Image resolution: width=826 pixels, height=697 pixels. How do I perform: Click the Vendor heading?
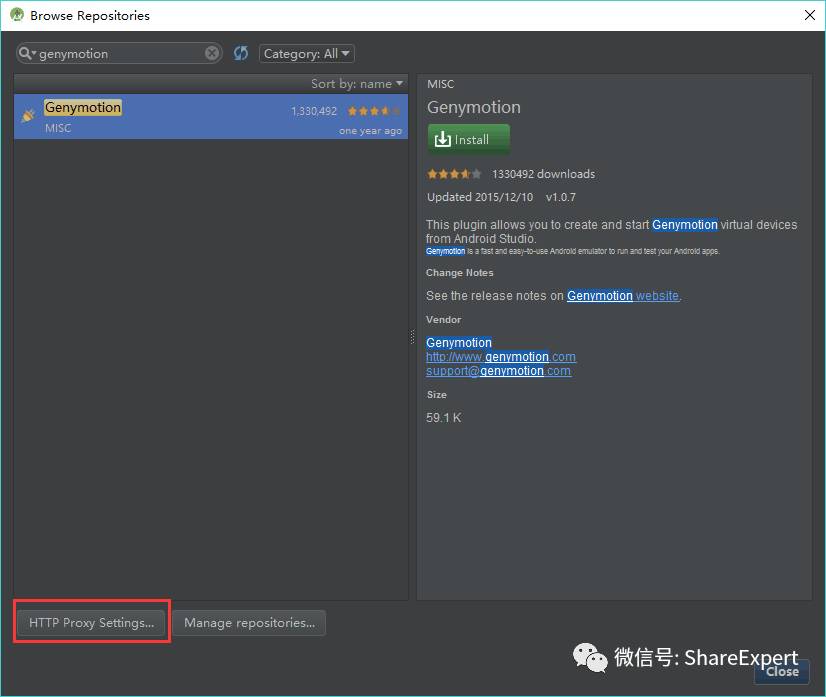click(x=444, y=320)
